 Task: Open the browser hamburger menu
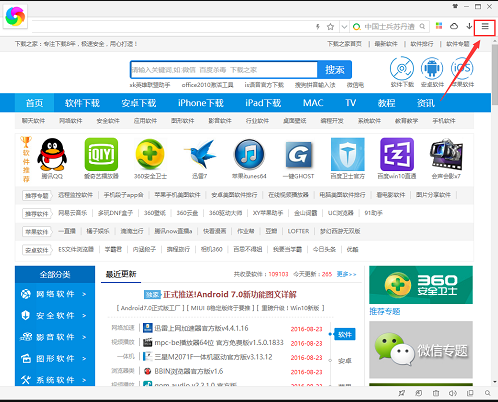(485, 26)
